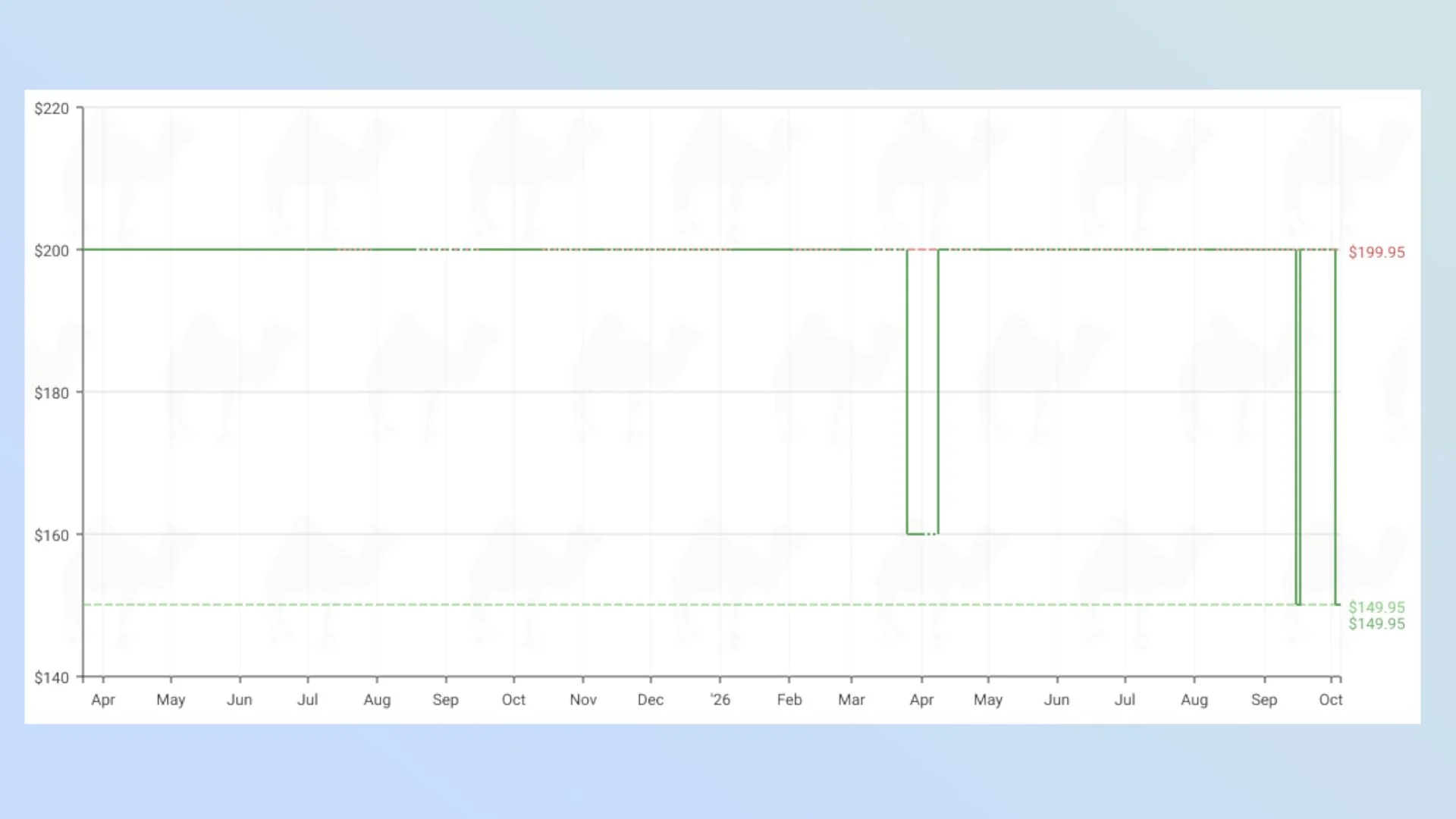
Task: Click the Oct label ending the timeline
Action: [x=1330, y=700]
